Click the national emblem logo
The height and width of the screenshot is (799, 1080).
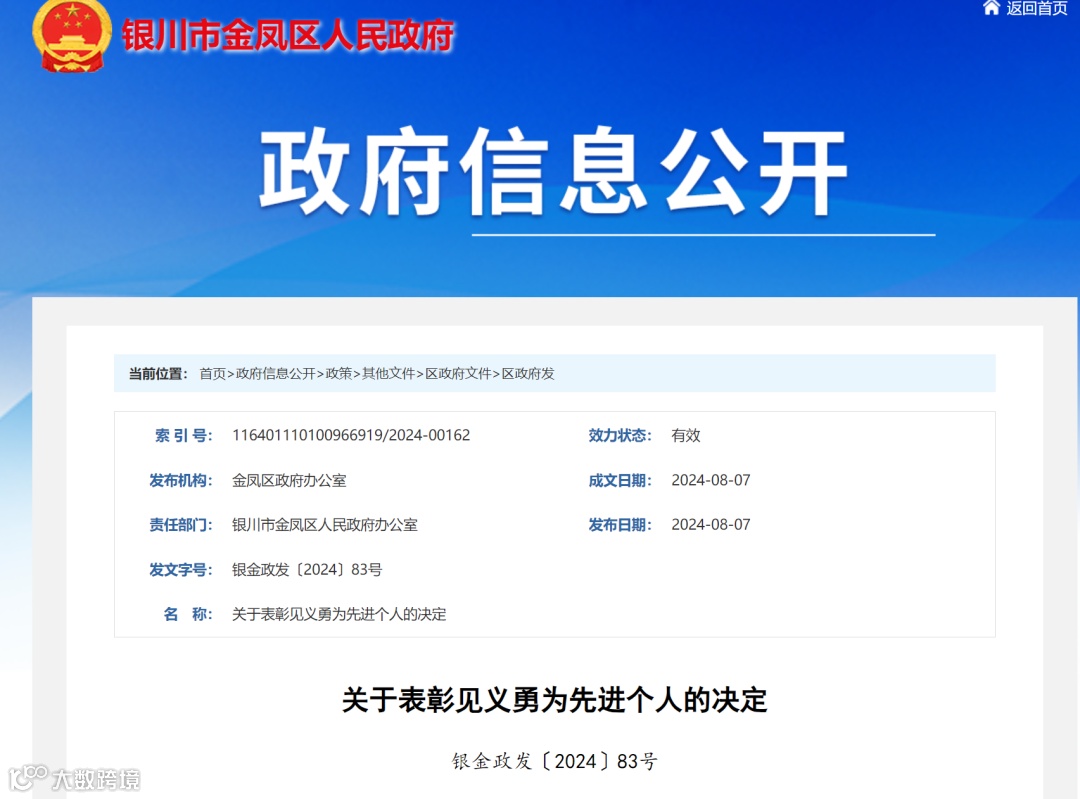pyautogui.click(x=72, y=35)
